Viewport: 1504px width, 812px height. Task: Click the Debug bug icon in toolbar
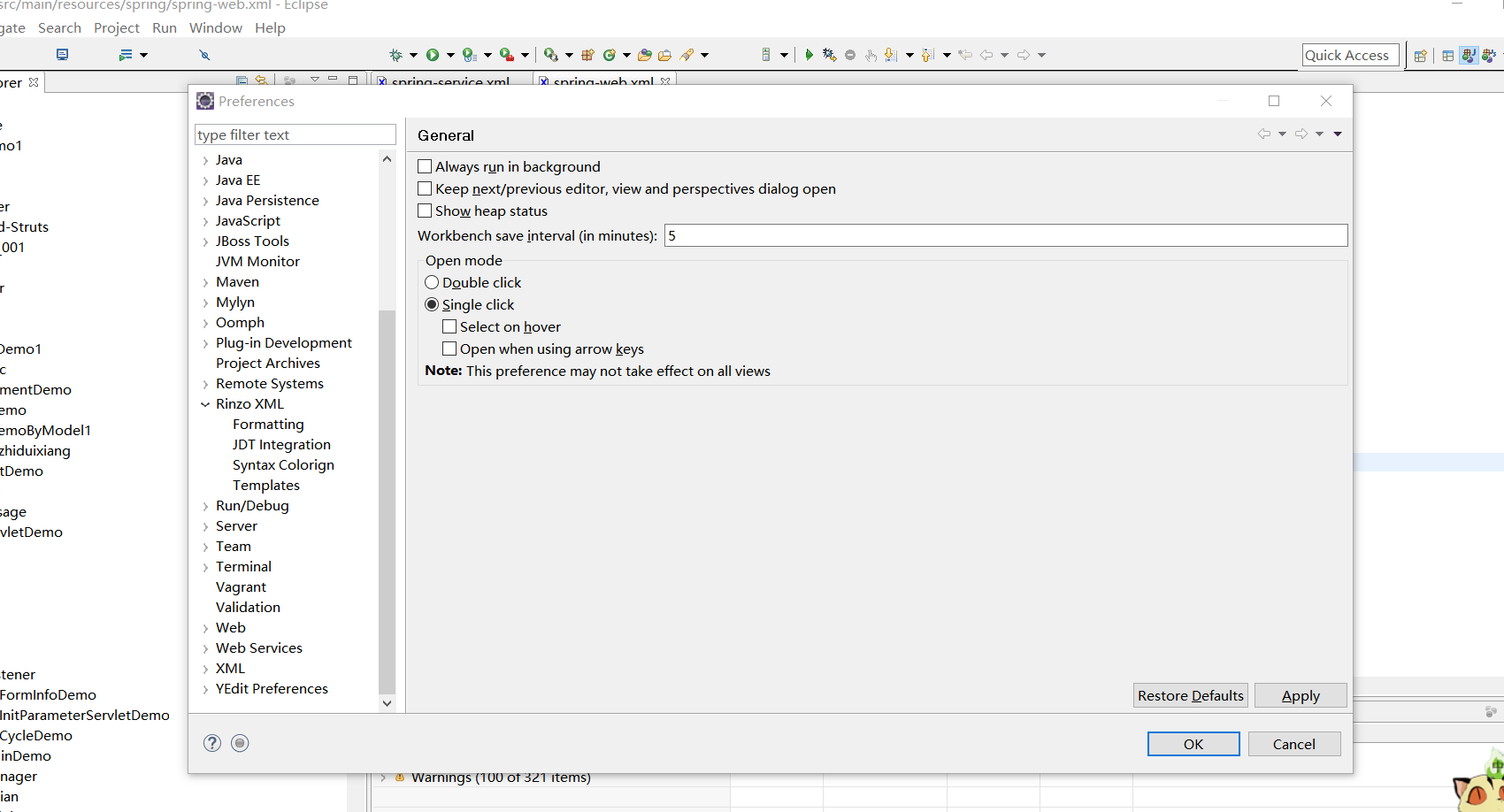tap(395, 55)
